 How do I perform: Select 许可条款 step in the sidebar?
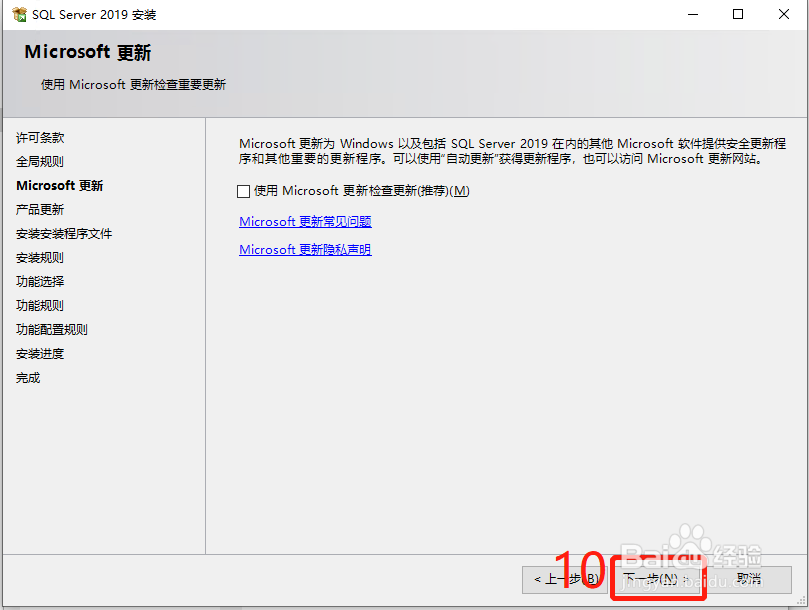(40, 138)
